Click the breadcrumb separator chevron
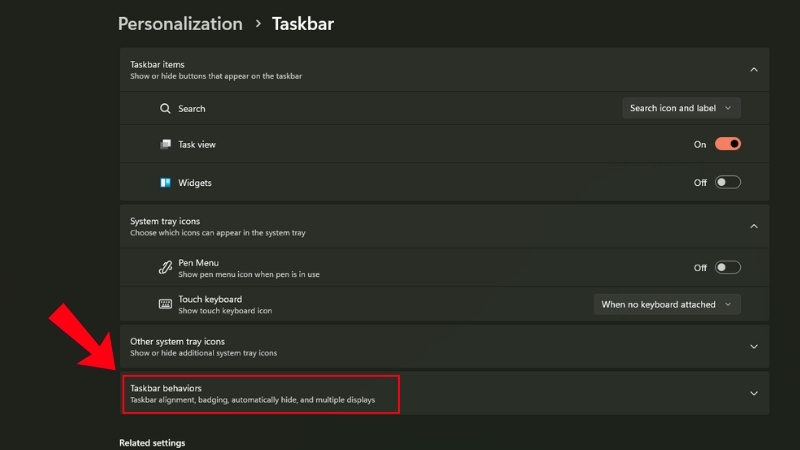 coord(258,23)
